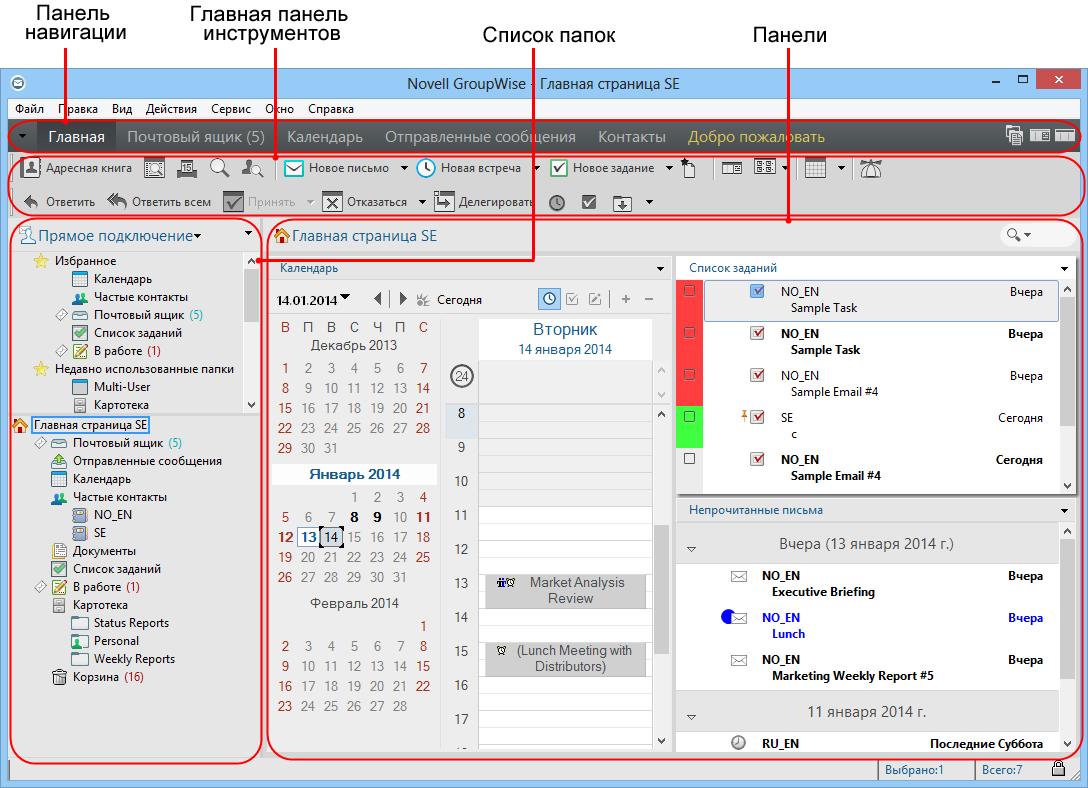This screenshot has height=788, width=1088.
Task: Switch calendar panel to notes view icon
Action: 595,299
